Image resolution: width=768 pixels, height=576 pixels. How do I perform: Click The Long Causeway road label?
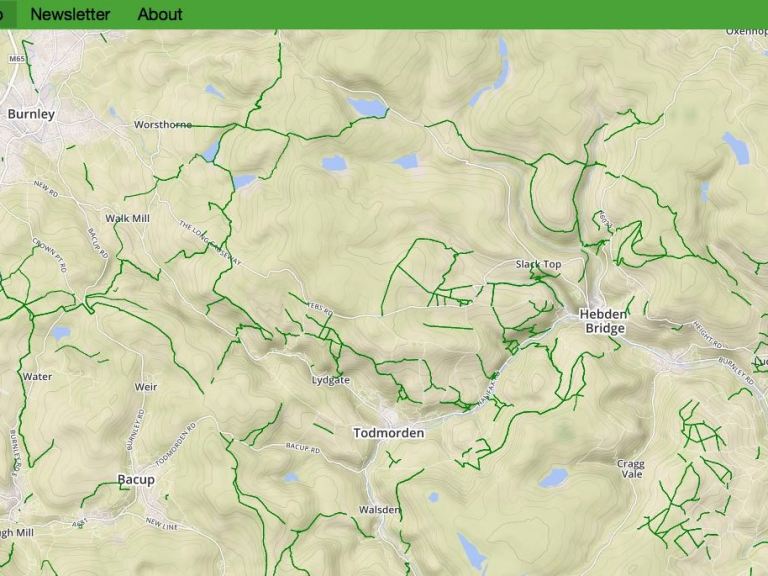point(210,243)
